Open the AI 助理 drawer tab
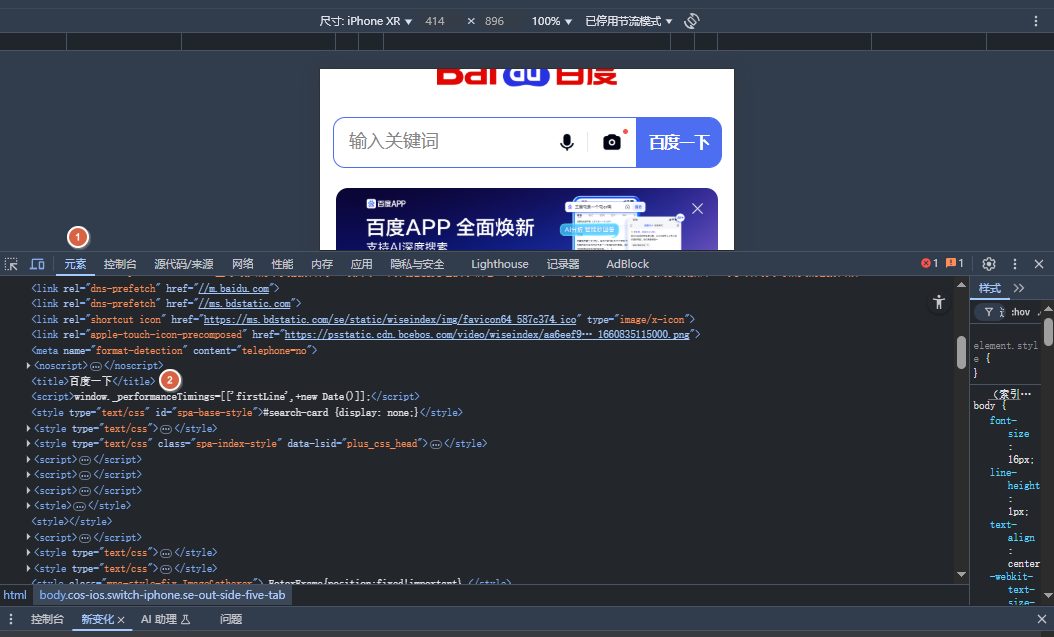The width and height of the screenshot is (1054, 637). click(x=165, y=619)
